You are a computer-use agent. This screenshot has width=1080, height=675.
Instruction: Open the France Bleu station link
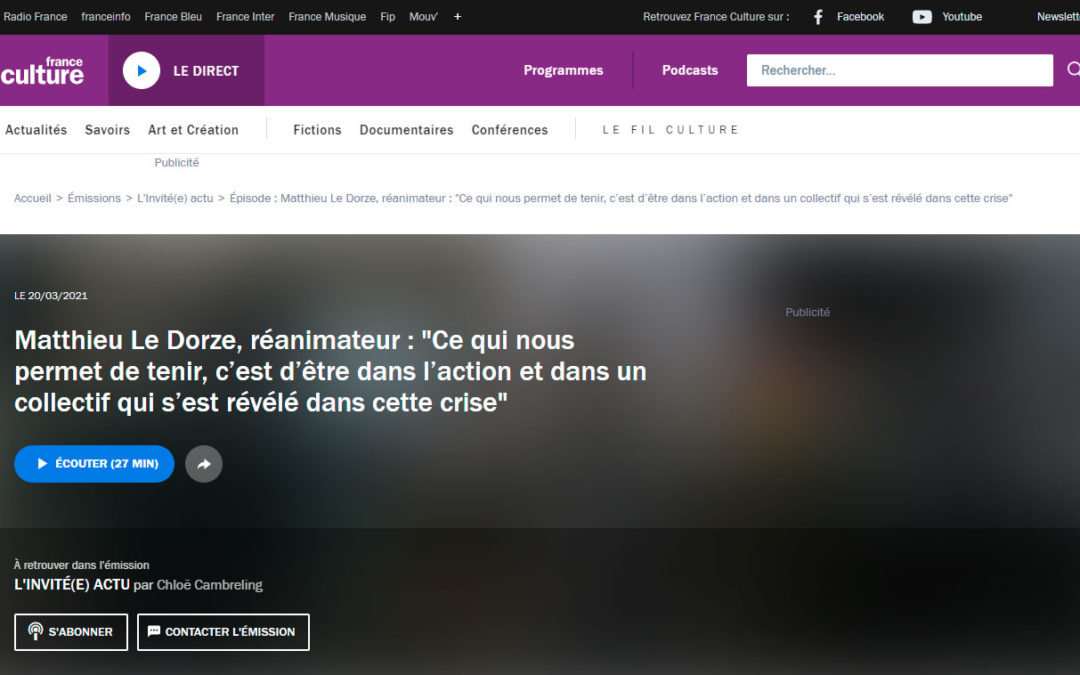[173, 17]
